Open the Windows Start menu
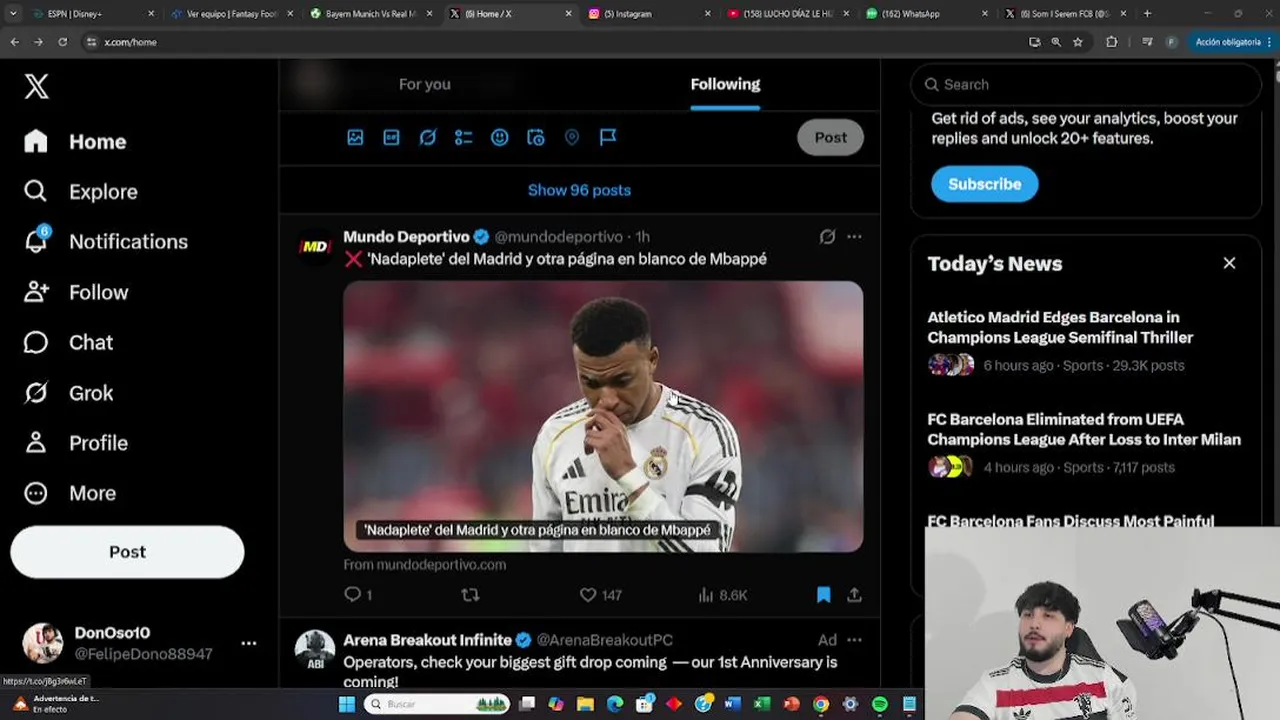1280x720 pixels. [x=346, y=704]
